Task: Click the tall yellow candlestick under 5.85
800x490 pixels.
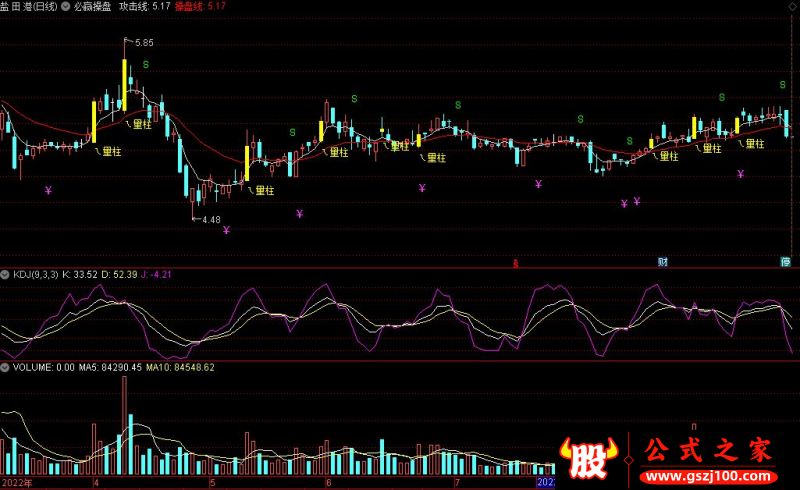Action: pyautogui.click(x=124, y=85)
